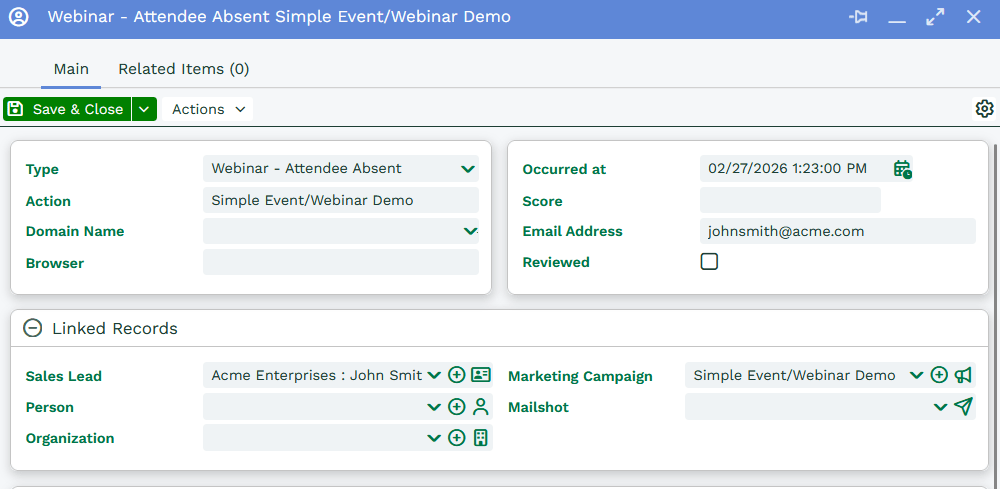Screen dimensions: 1000x489
Task: Open the Actions menu
Action: [208, 109]
